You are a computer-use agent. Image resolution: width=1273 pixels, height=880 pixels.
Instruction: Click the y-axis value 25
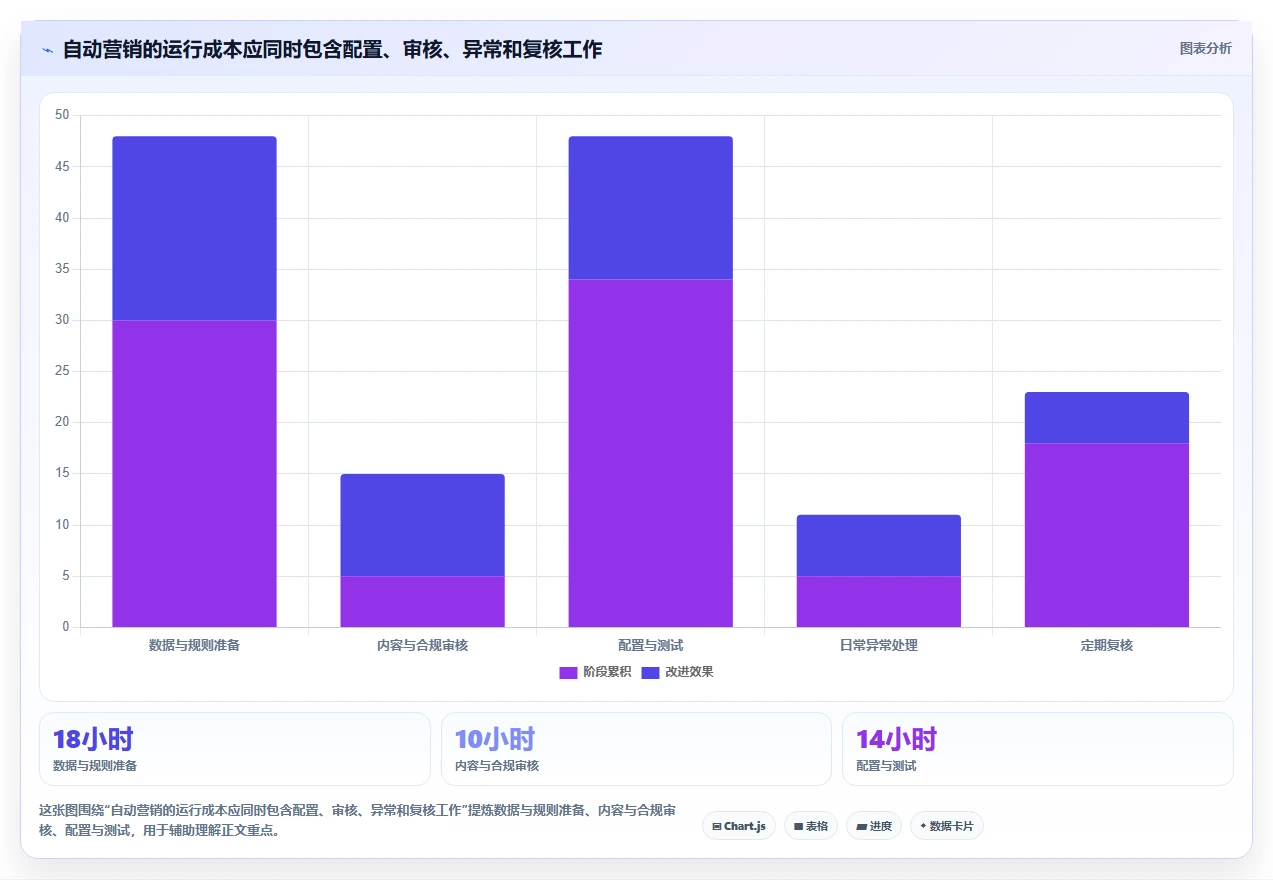[x=62, y=371]
